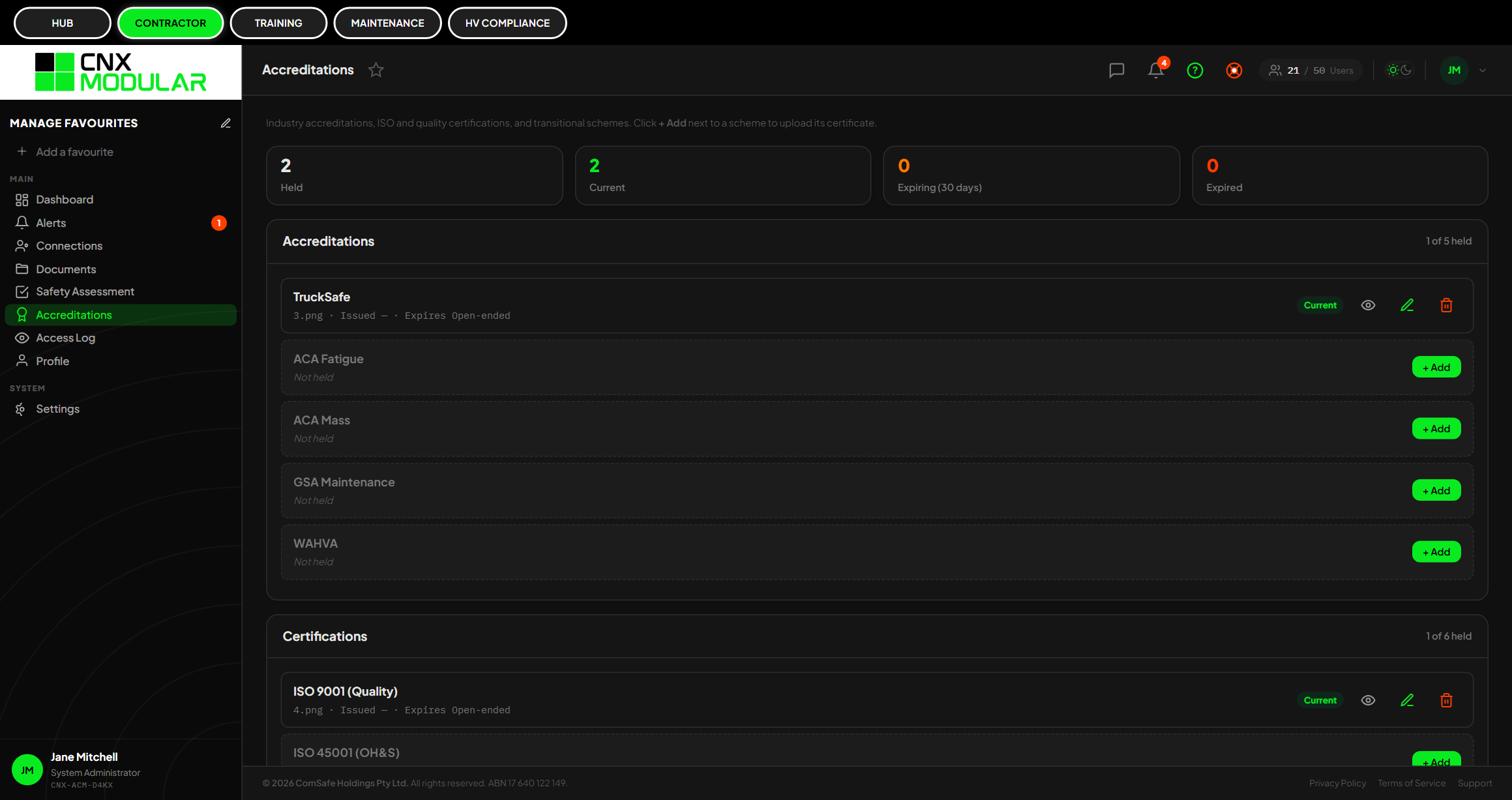The width and height of the screenshot is (1512, 800).
Task: Favourite the Accreditations page star
Action: click(x=376, y=70)
